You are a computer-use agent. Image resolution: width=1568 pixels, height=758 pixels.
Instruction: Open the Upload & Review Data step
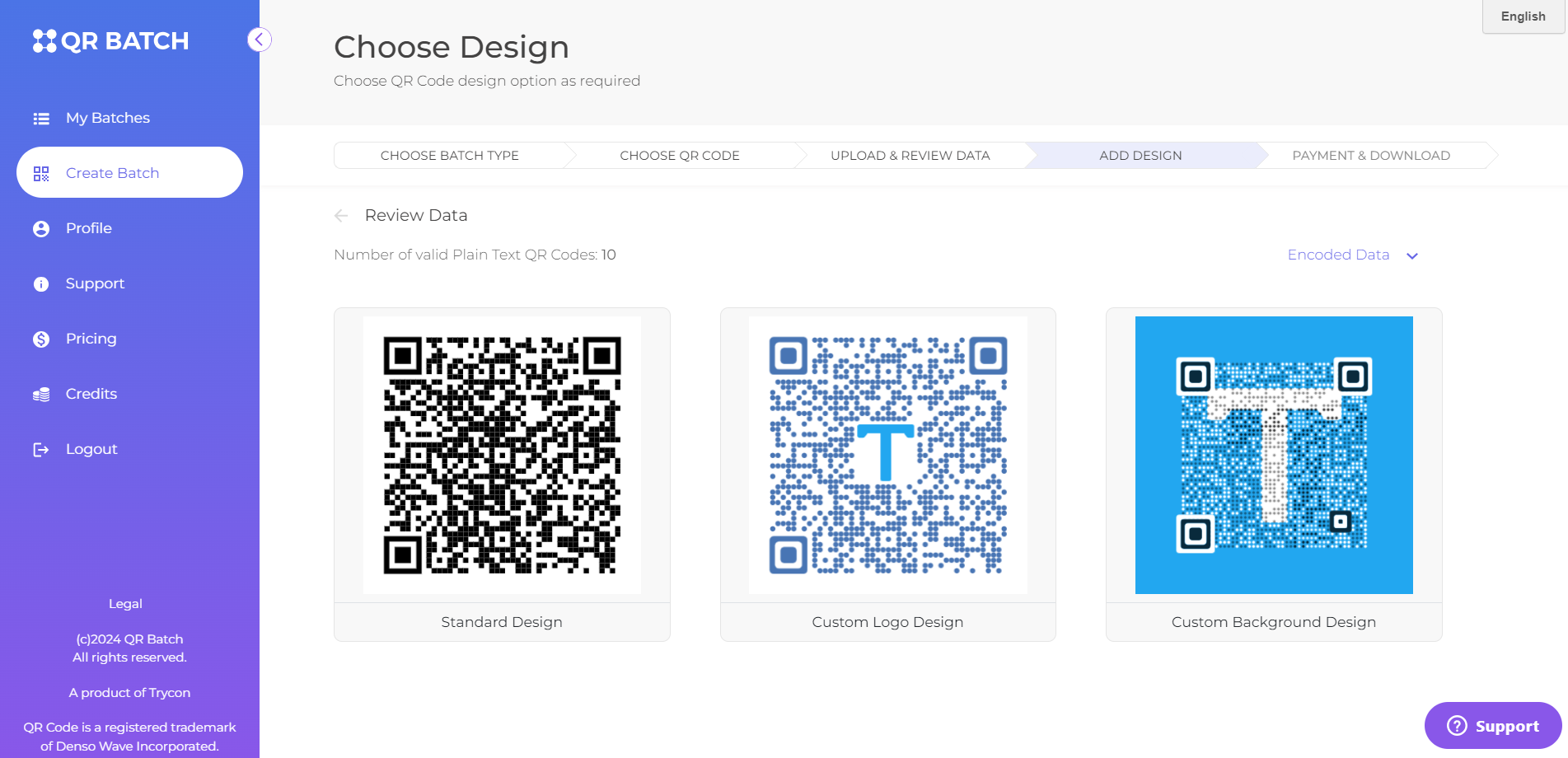[x=910, y=155]
